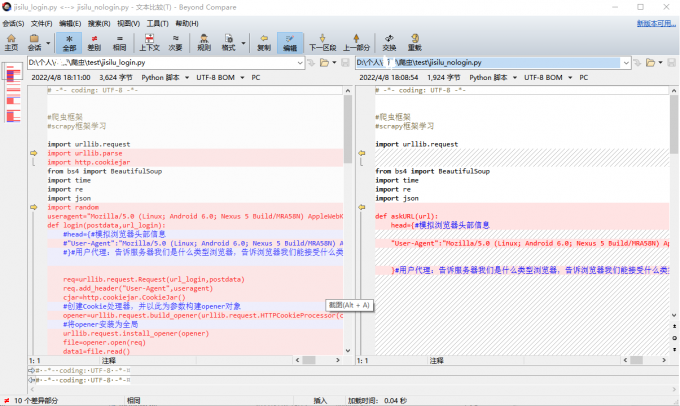Click left pane PC line ending label
The width and height of the screenshot is (680, 406).
[256, 78]
